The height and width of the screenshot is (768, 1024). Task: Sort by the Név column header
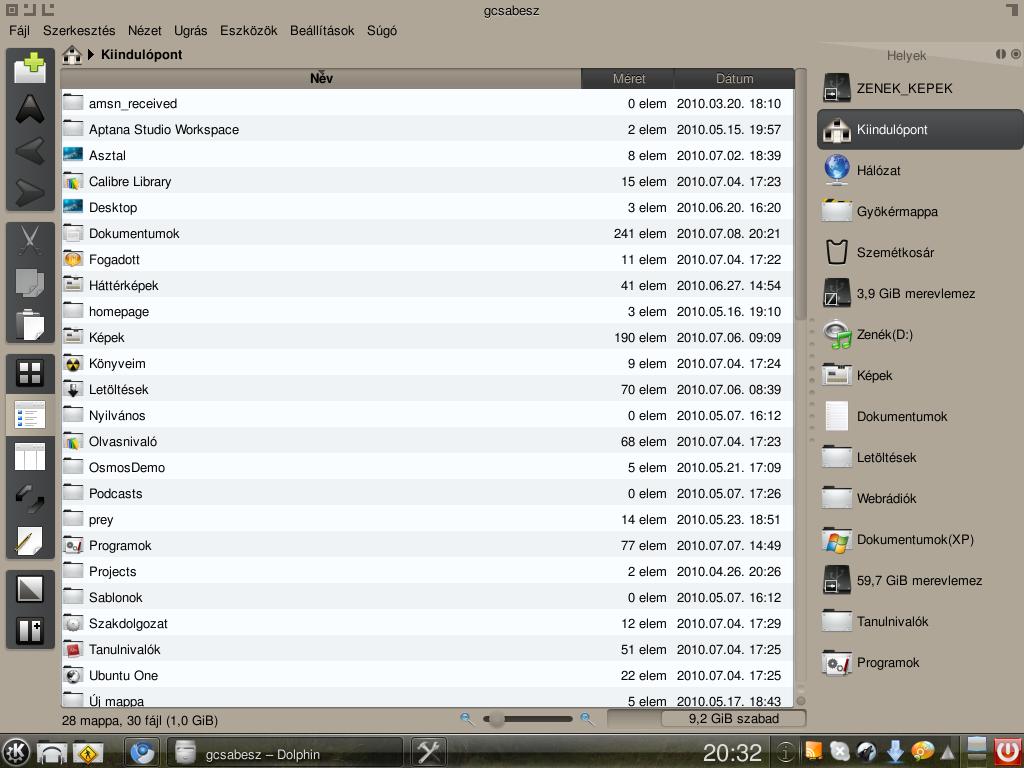[x=321, y=78]
